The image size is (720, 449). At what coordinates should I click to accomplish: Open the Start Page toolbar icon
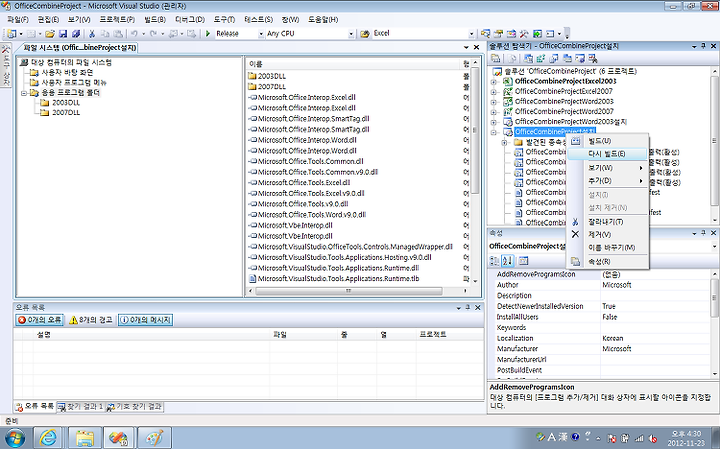[537, 34]
